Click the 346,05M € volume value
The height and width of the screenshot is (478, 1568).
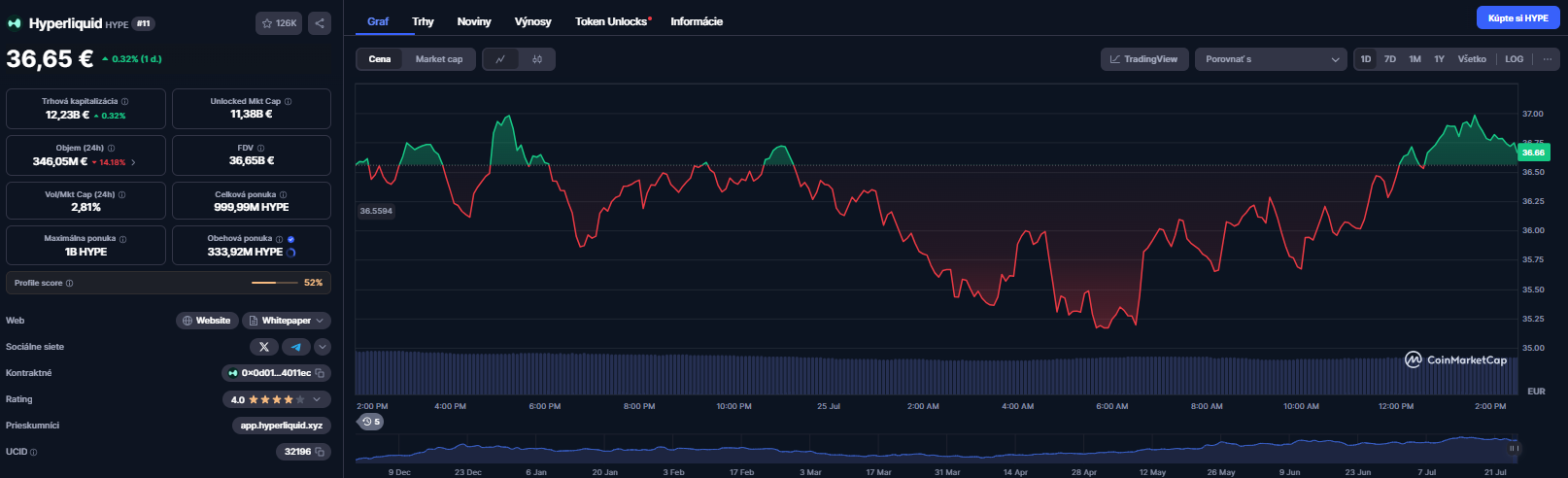click(60, 161)
